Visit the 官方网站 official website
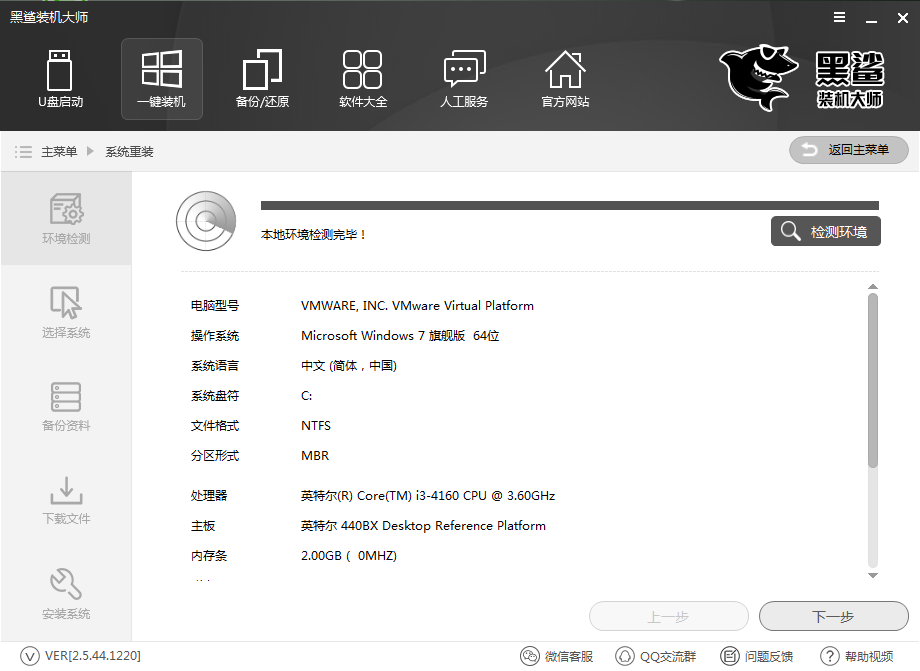Screen dimensions: 920x671 click(565, 78)
